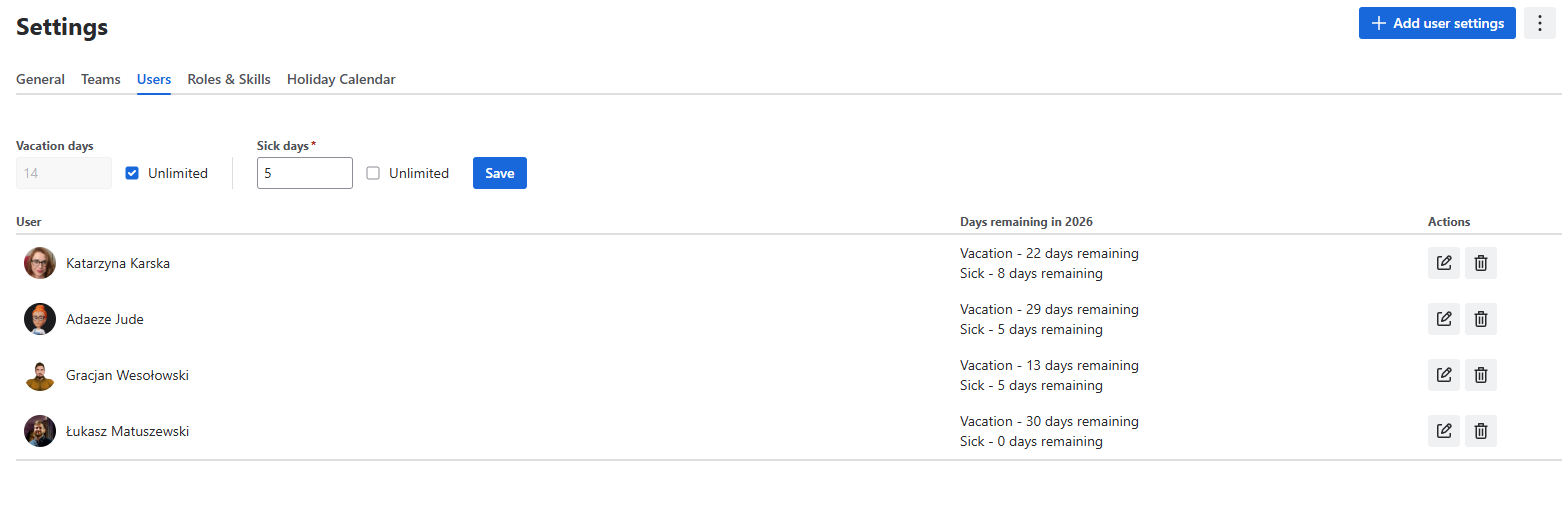The image size is (1562, 526).
Task: Edit Gracjan Wesołowski's user settings
Action: tap(1444, 375)
